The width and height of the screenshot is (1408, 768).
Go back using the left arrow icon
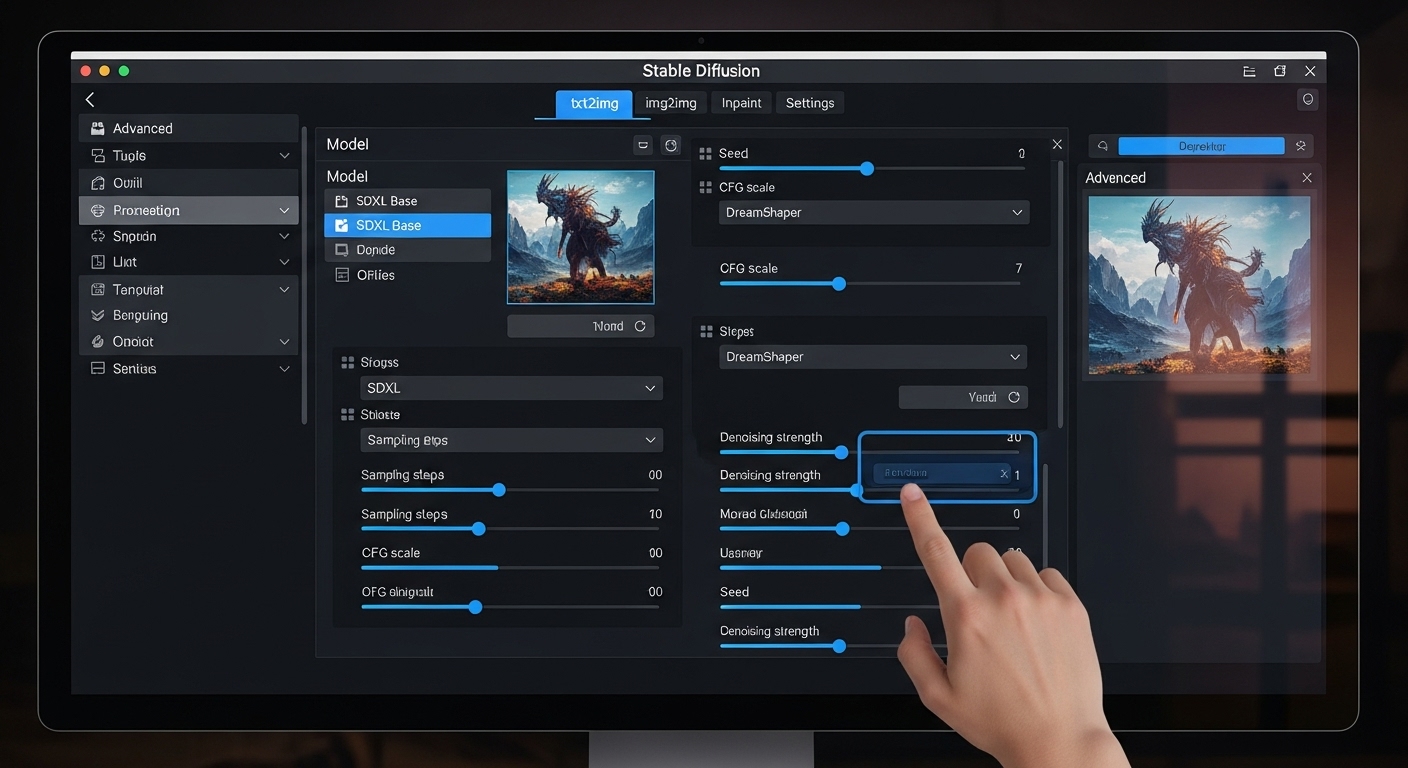point(90,99)
